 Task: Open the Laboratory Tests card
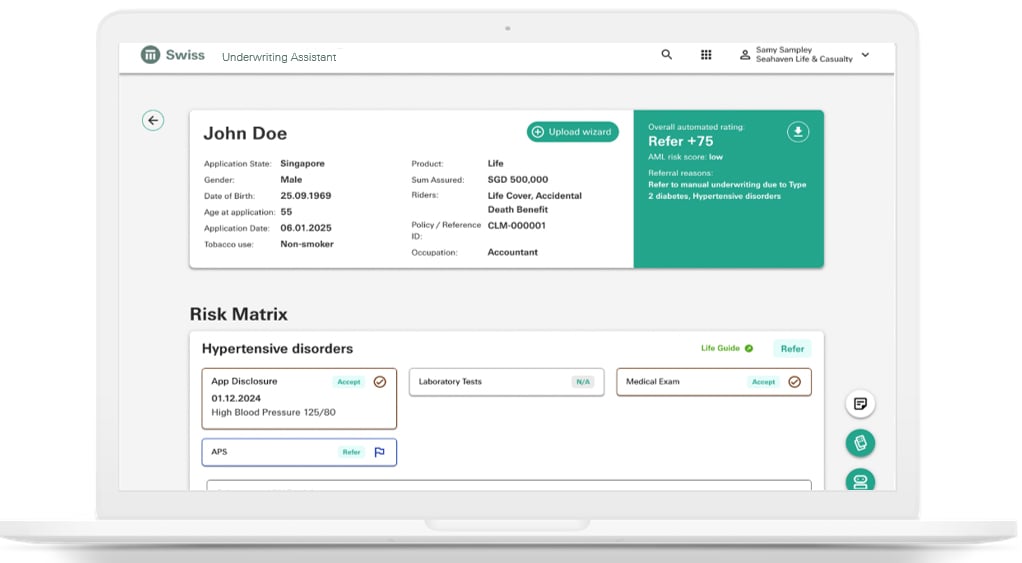506,382
